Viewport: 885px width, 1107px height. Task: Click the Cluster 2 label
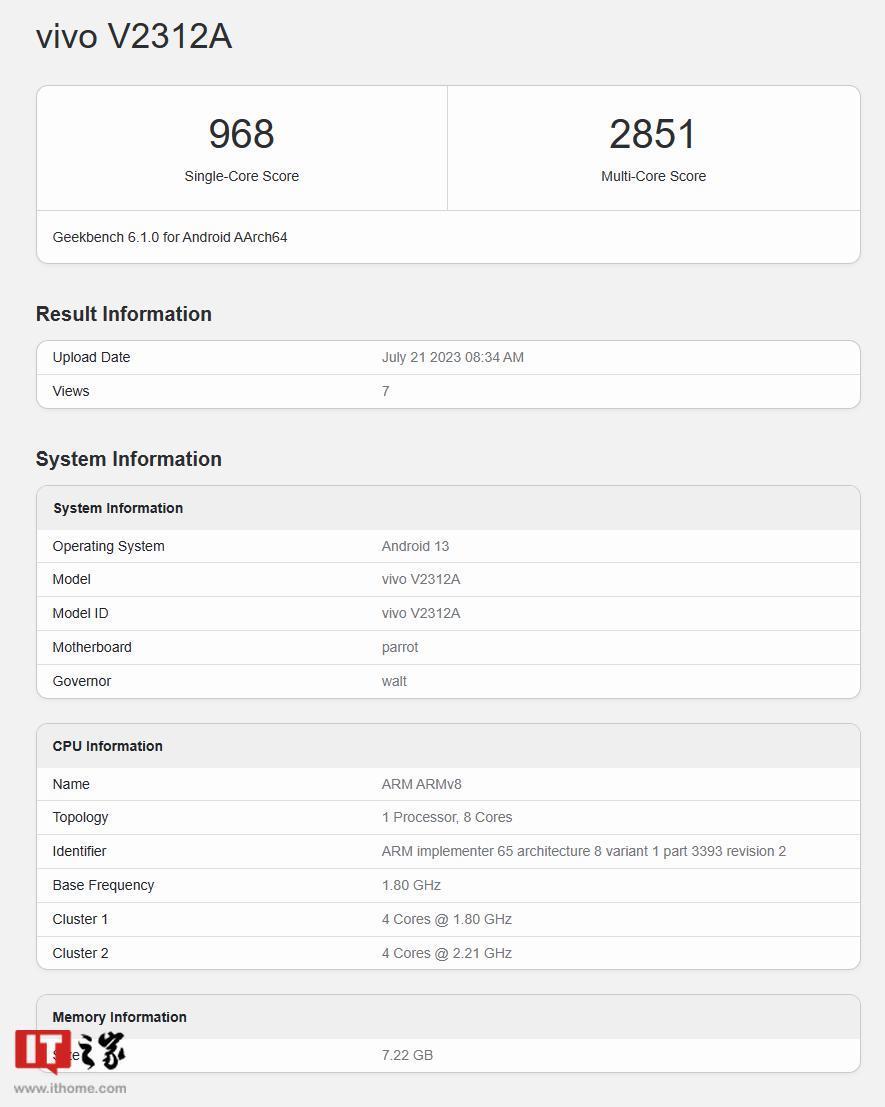click(80, 953)
